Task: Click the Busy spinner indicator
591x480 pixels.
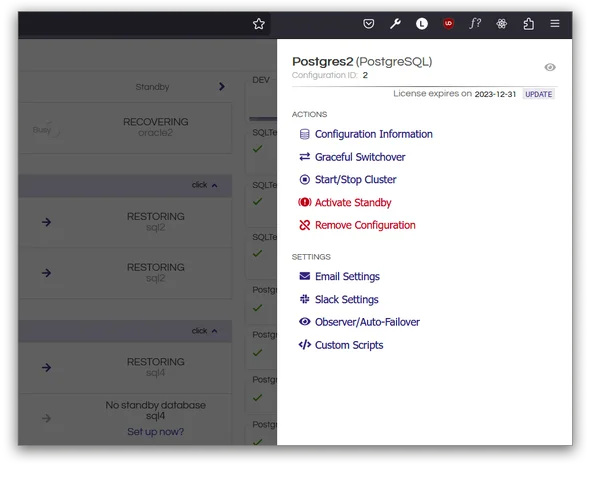Action: pyautogui.click(x=46, y=130)
